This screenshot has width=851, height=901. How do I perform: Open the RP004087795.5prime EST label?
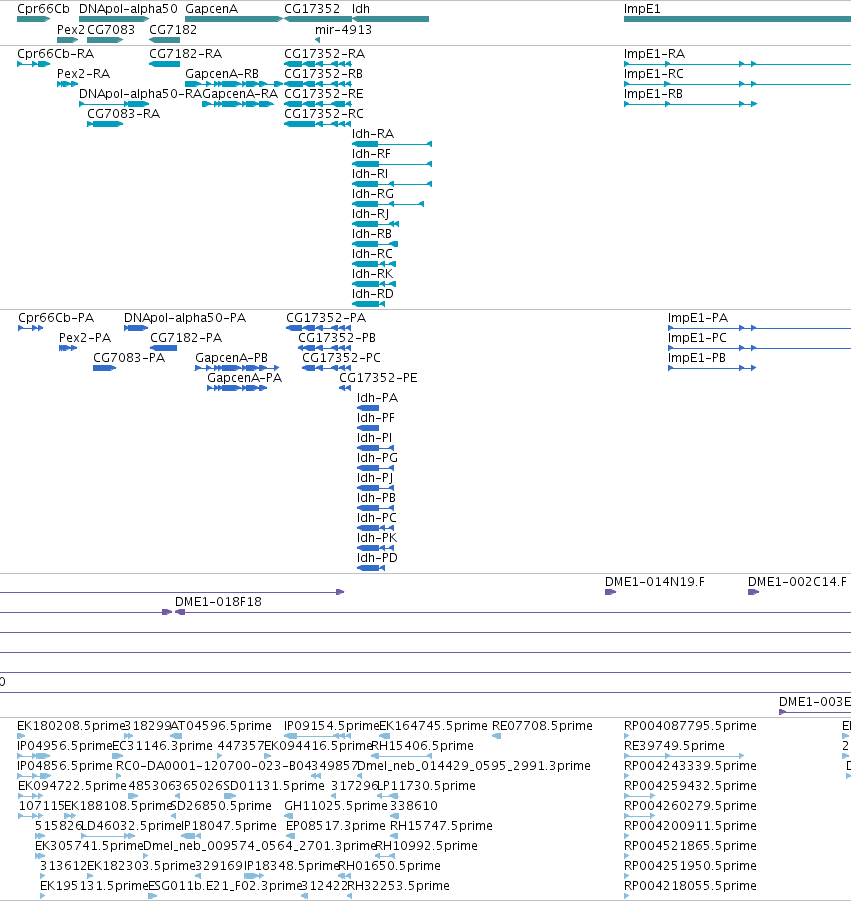pyautogui.click(x=690, y=726)
